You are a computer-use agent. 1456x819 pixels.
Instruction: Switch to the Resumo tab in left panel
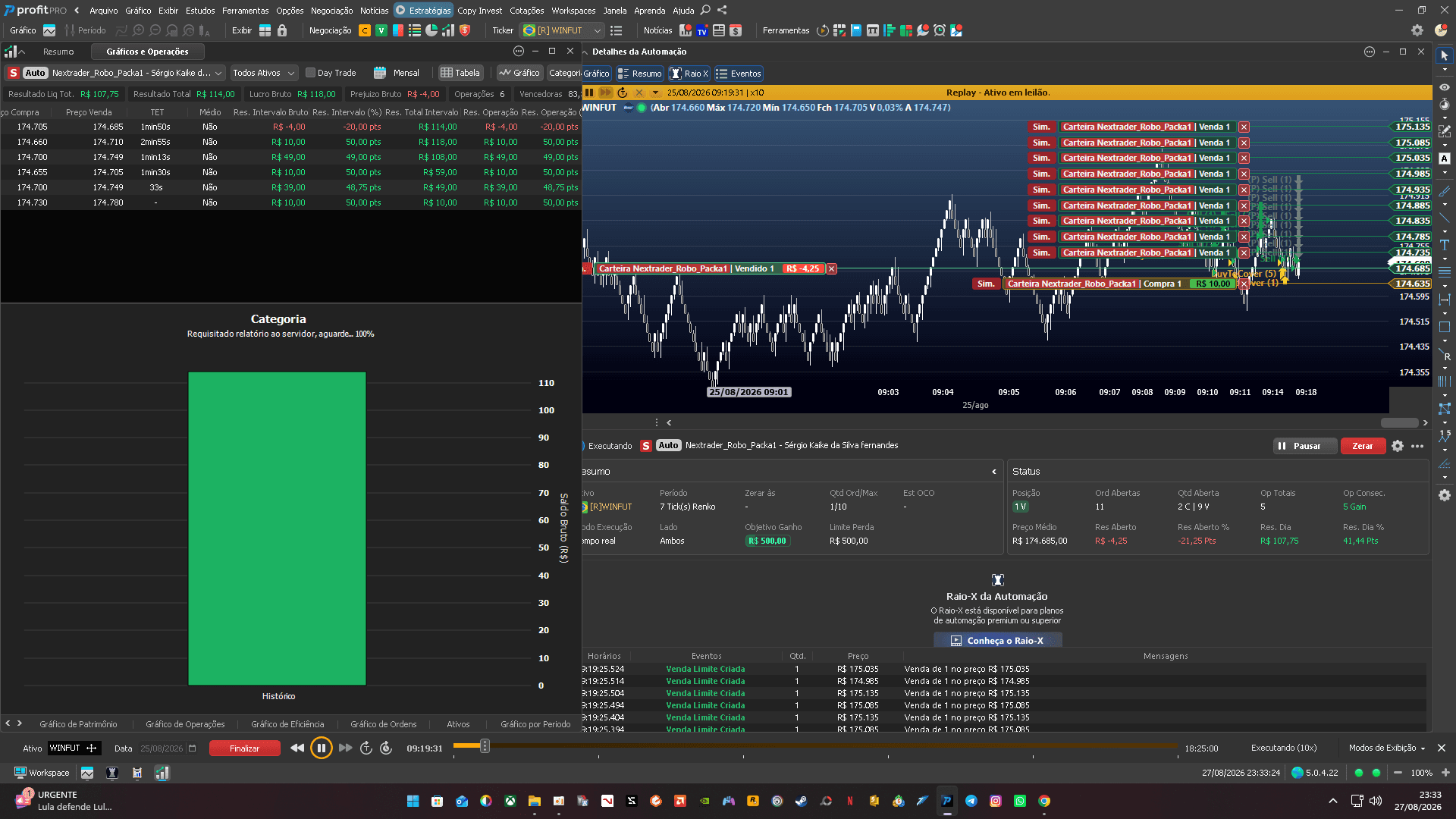(x=58, y=52)
